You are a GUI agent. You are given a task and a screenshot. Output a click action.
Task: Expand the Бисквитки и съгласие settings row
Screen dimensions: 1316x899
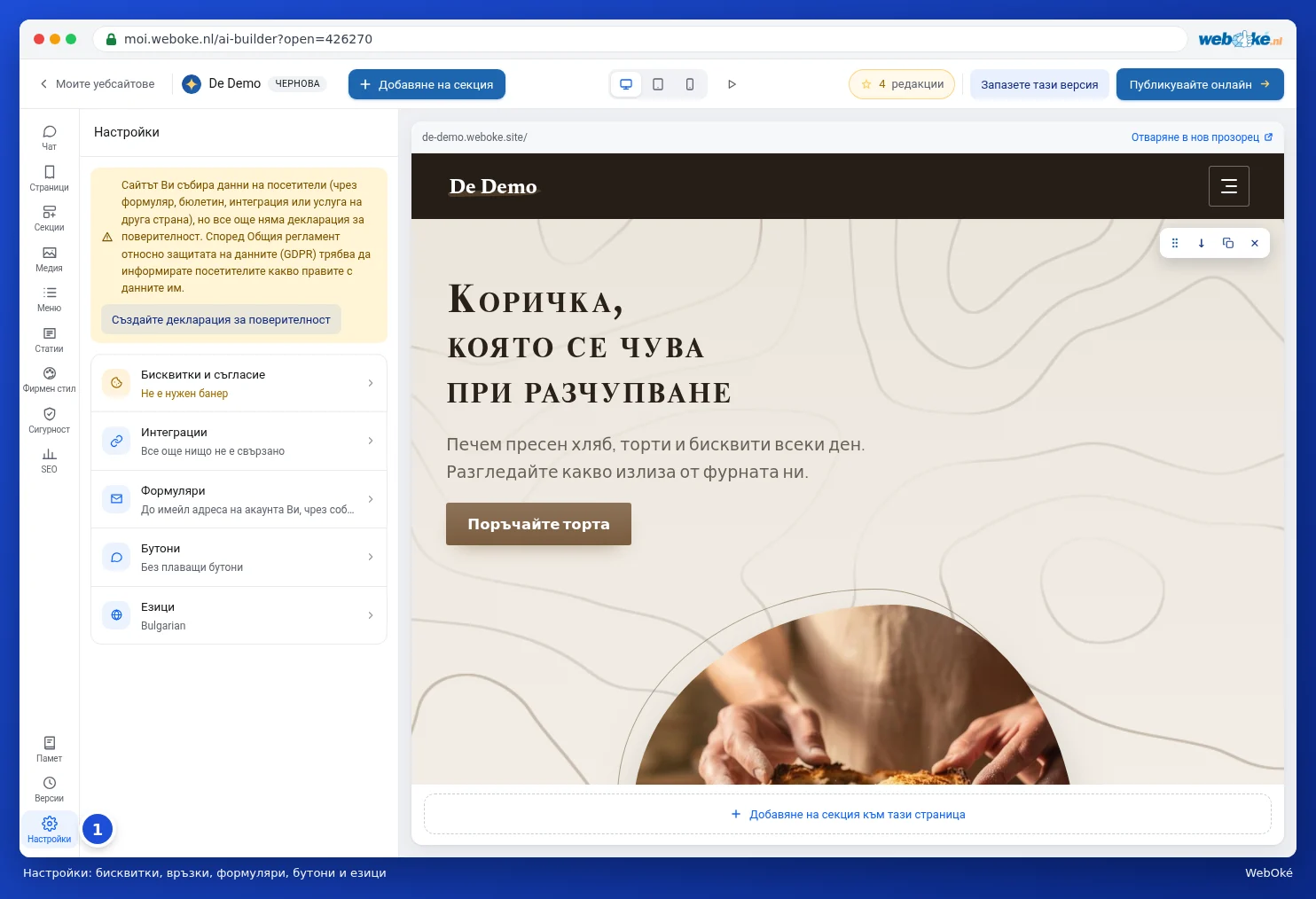[239, 384]
